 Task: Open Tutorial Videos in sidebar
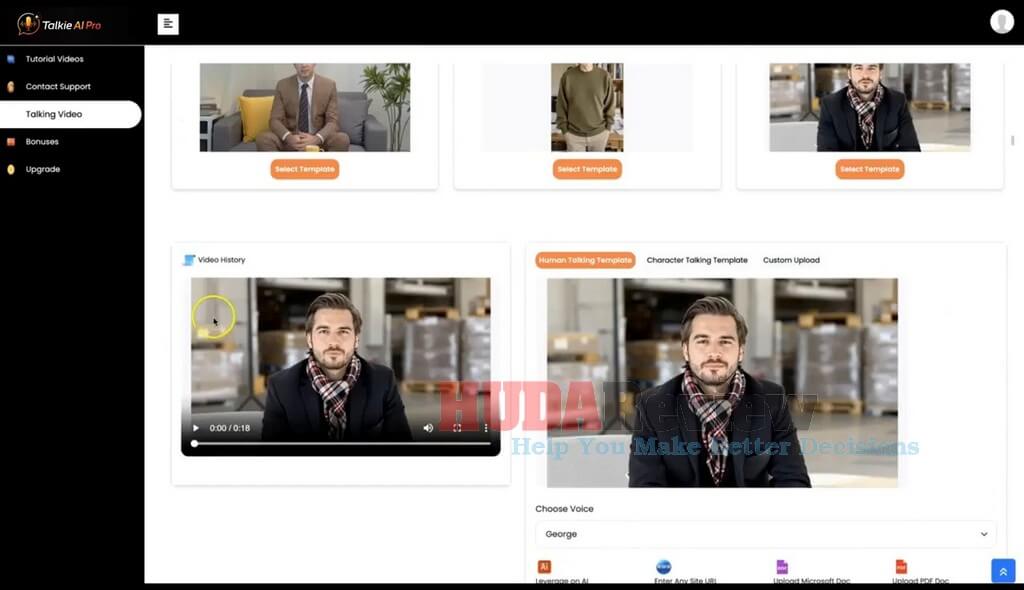(x=54, y=59)
